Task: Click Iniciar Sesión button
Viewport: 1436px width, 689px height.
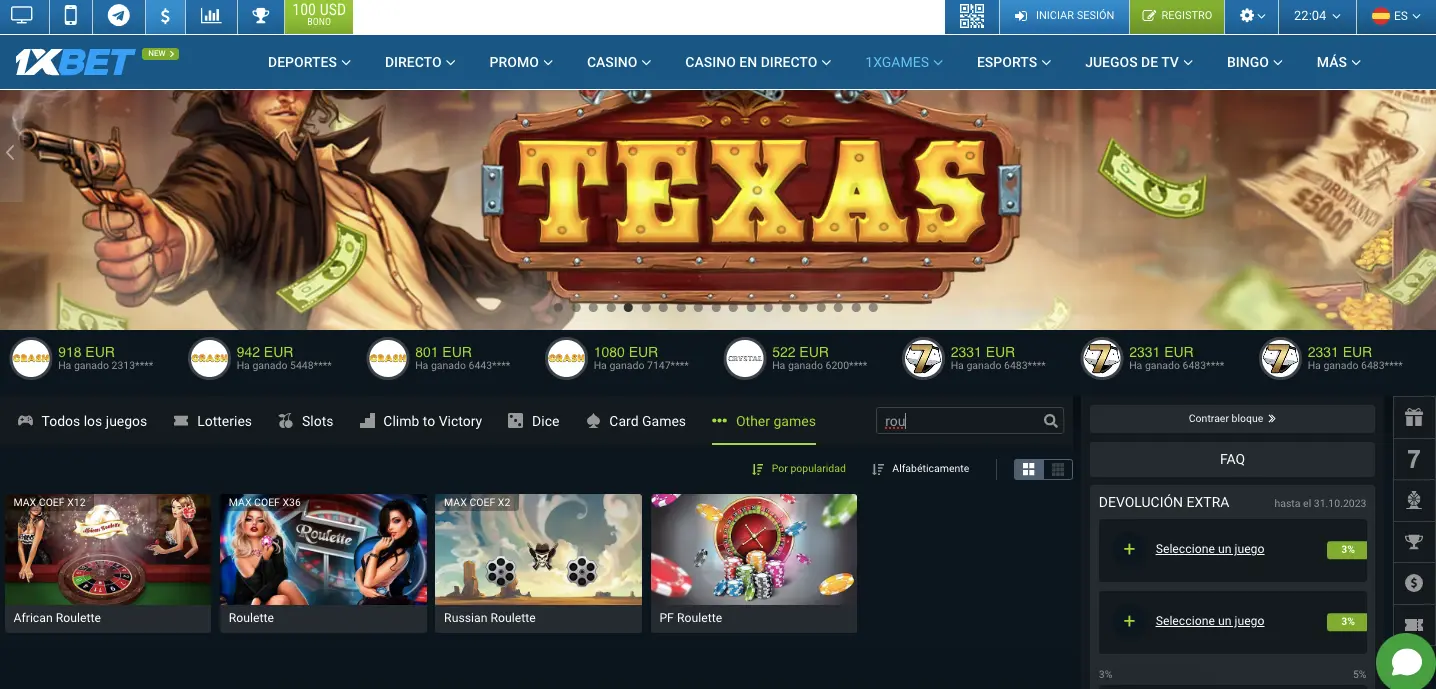Action: click(1064, 16)
